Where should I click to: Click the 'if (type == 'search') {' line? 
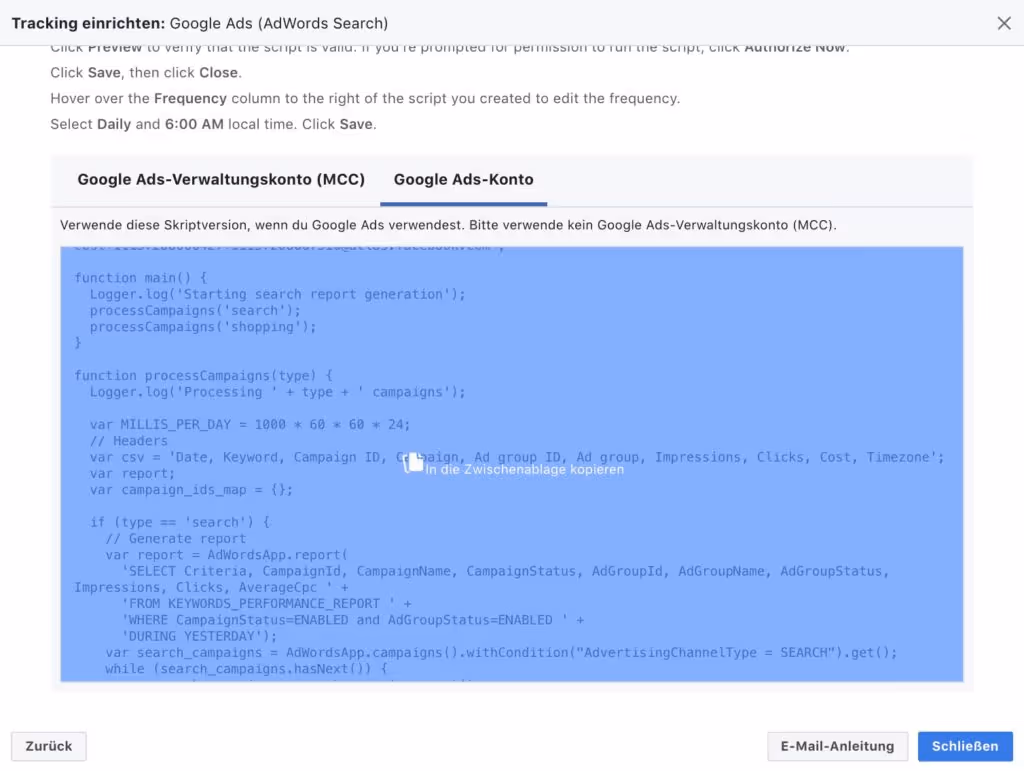[180, 522]
